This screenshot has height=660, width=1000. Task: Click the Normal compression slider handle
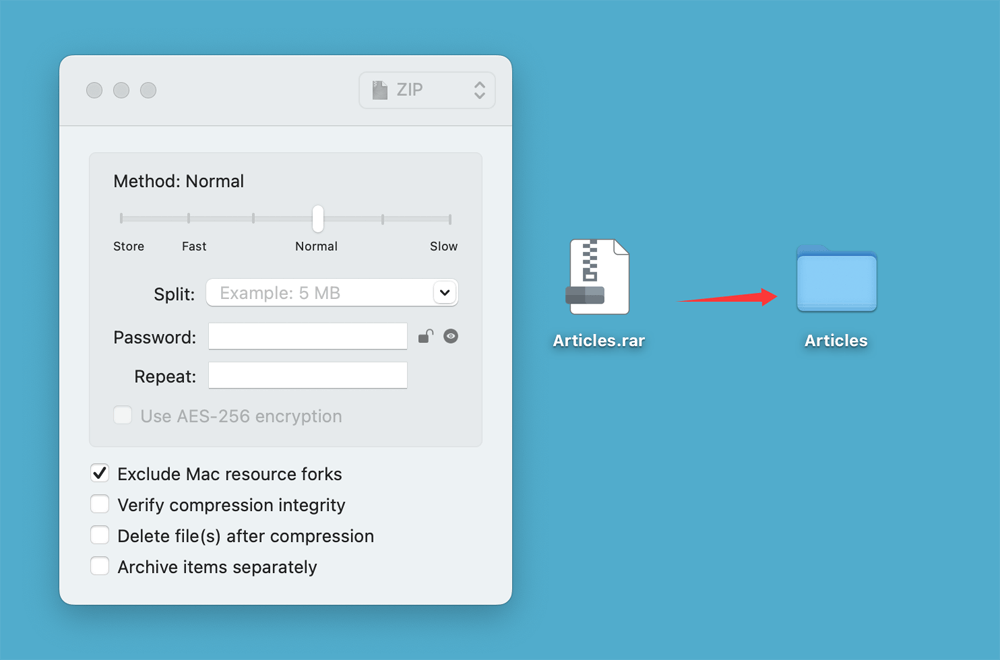click(316, 218)
